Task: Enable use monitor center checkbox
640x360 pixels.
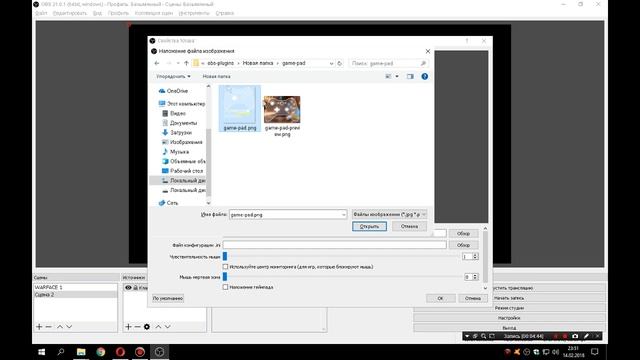Action: click(x=225, y=267)
